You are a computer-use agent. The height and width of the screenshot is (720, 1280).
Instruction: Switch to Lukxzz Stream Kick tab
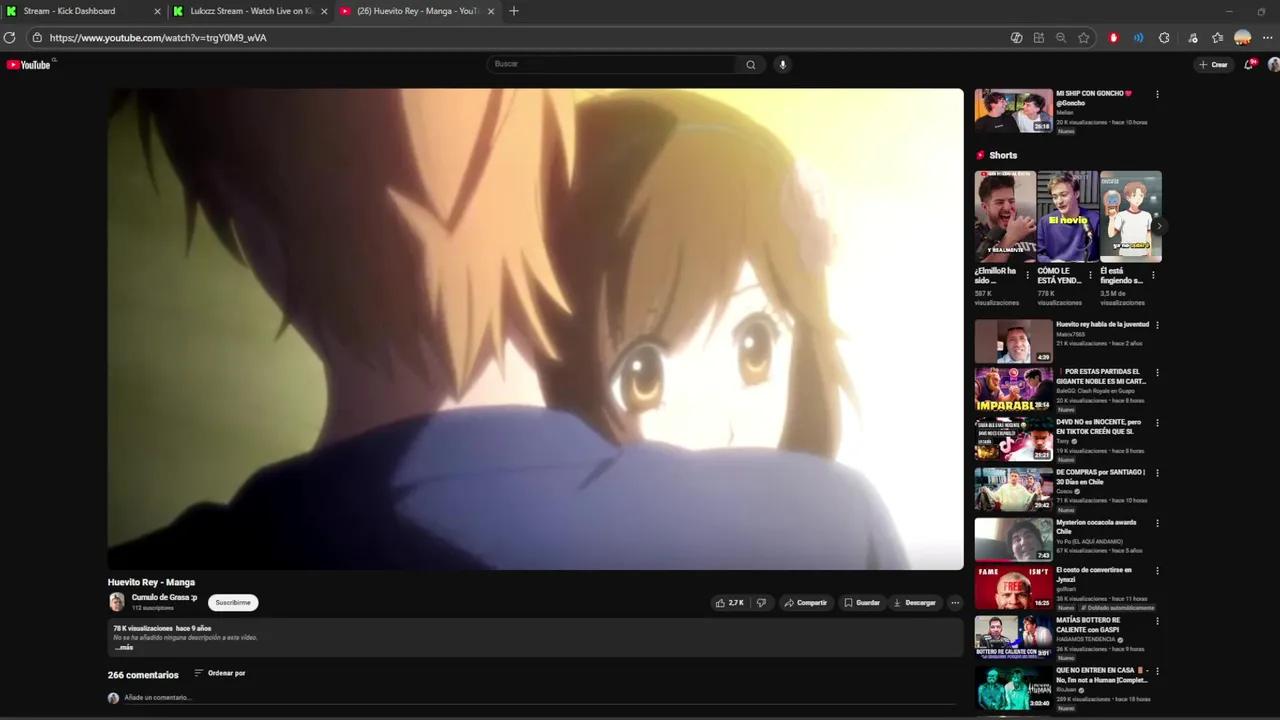tap(251, 11)
